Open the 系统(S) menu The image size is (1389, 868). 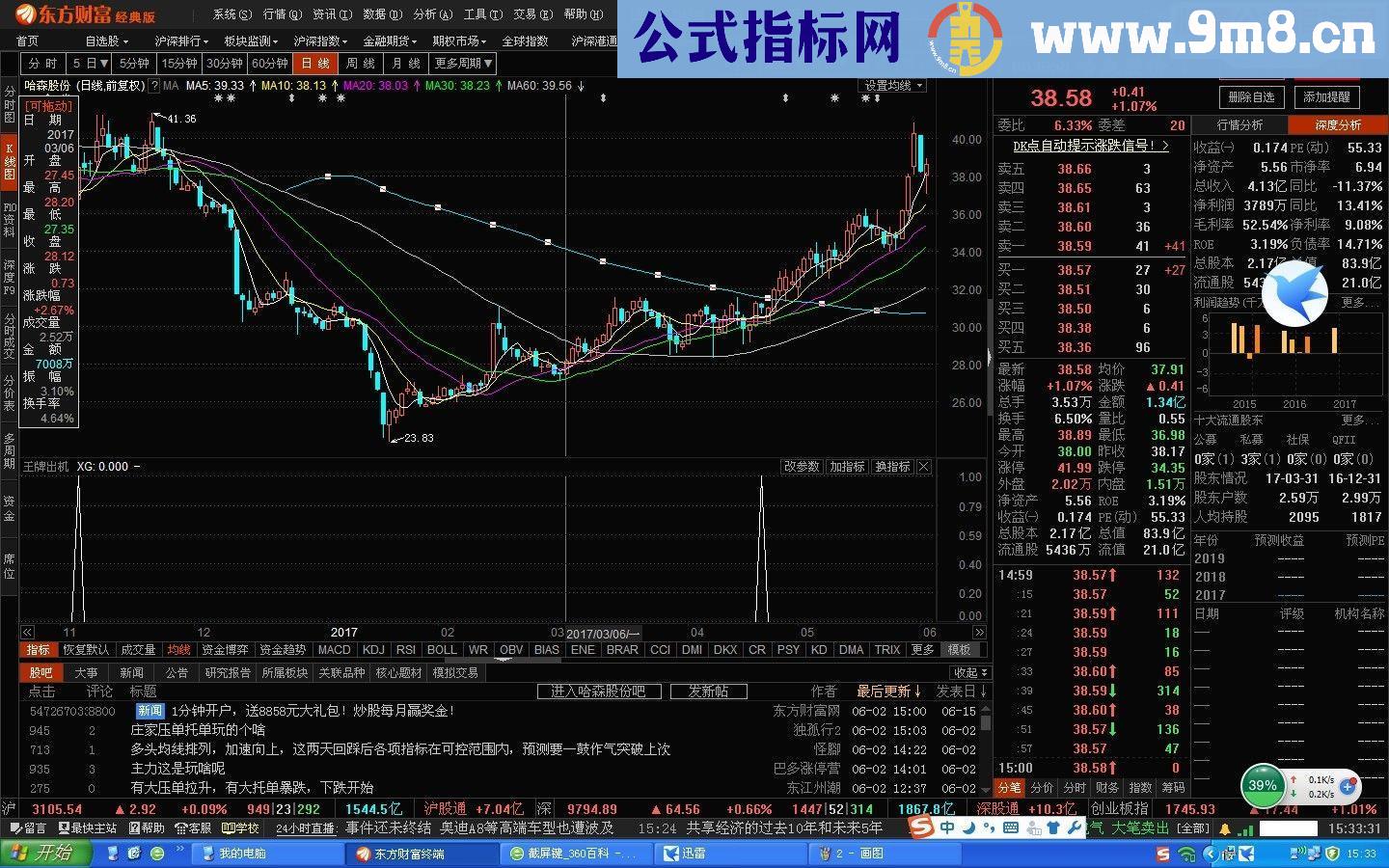tap(231, 14)
